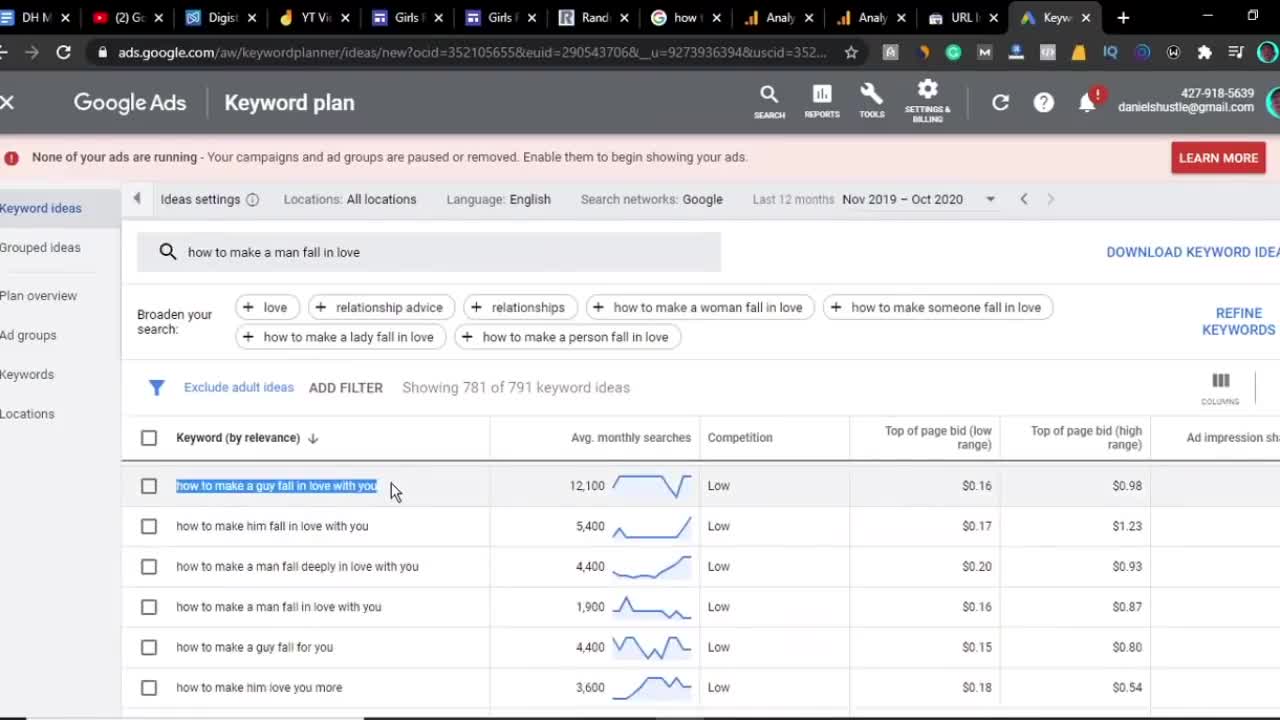Click the magnifier icon in keyword search box
This screenshot has height=720, width=1280.
(168, 252)
